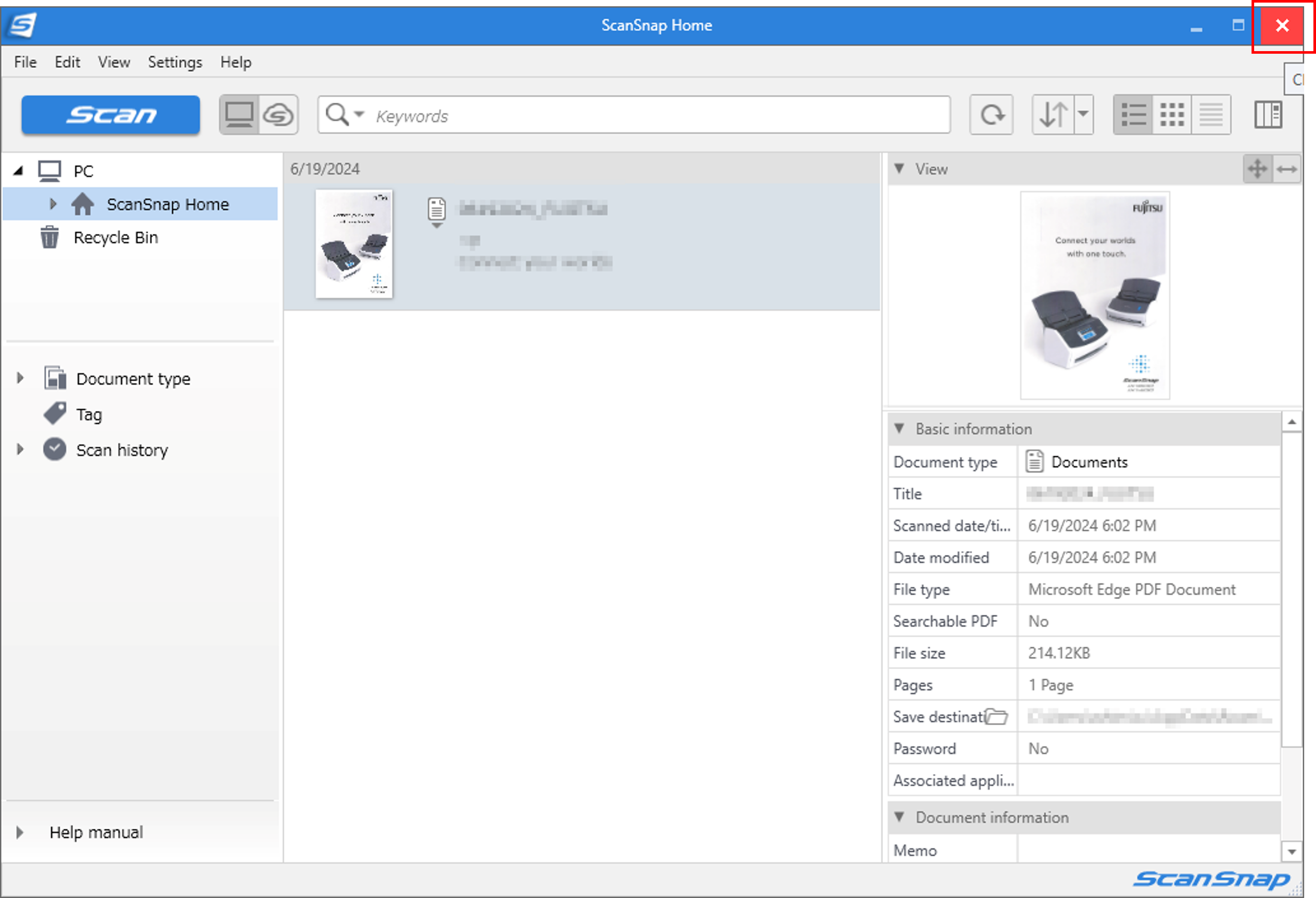1316x898 pixels.
Task: Expand the Scan history node
Action: [x=20, y=450]
